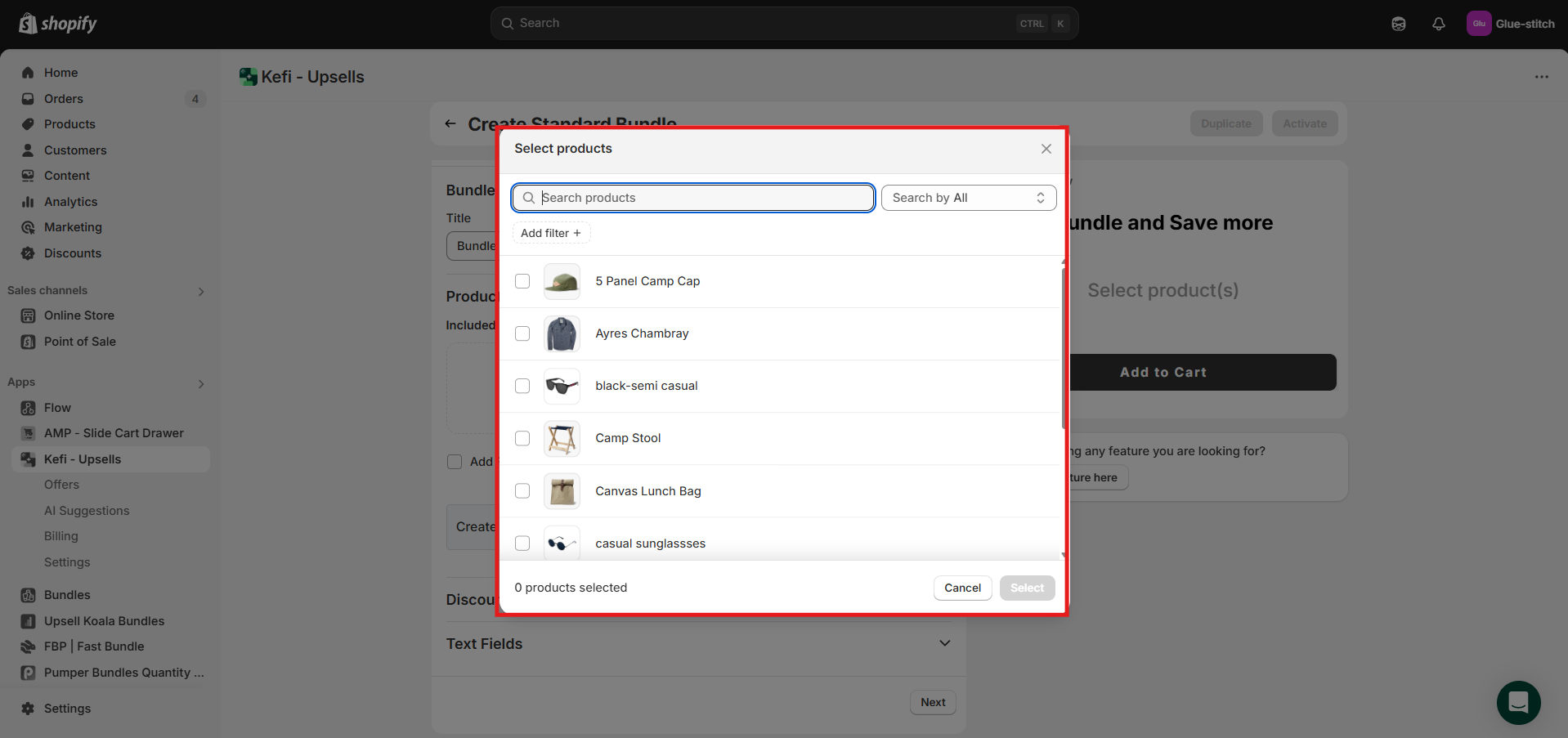Expand the Sales channels section chevron
1568x738 pixels.
(x=201, y=291)
